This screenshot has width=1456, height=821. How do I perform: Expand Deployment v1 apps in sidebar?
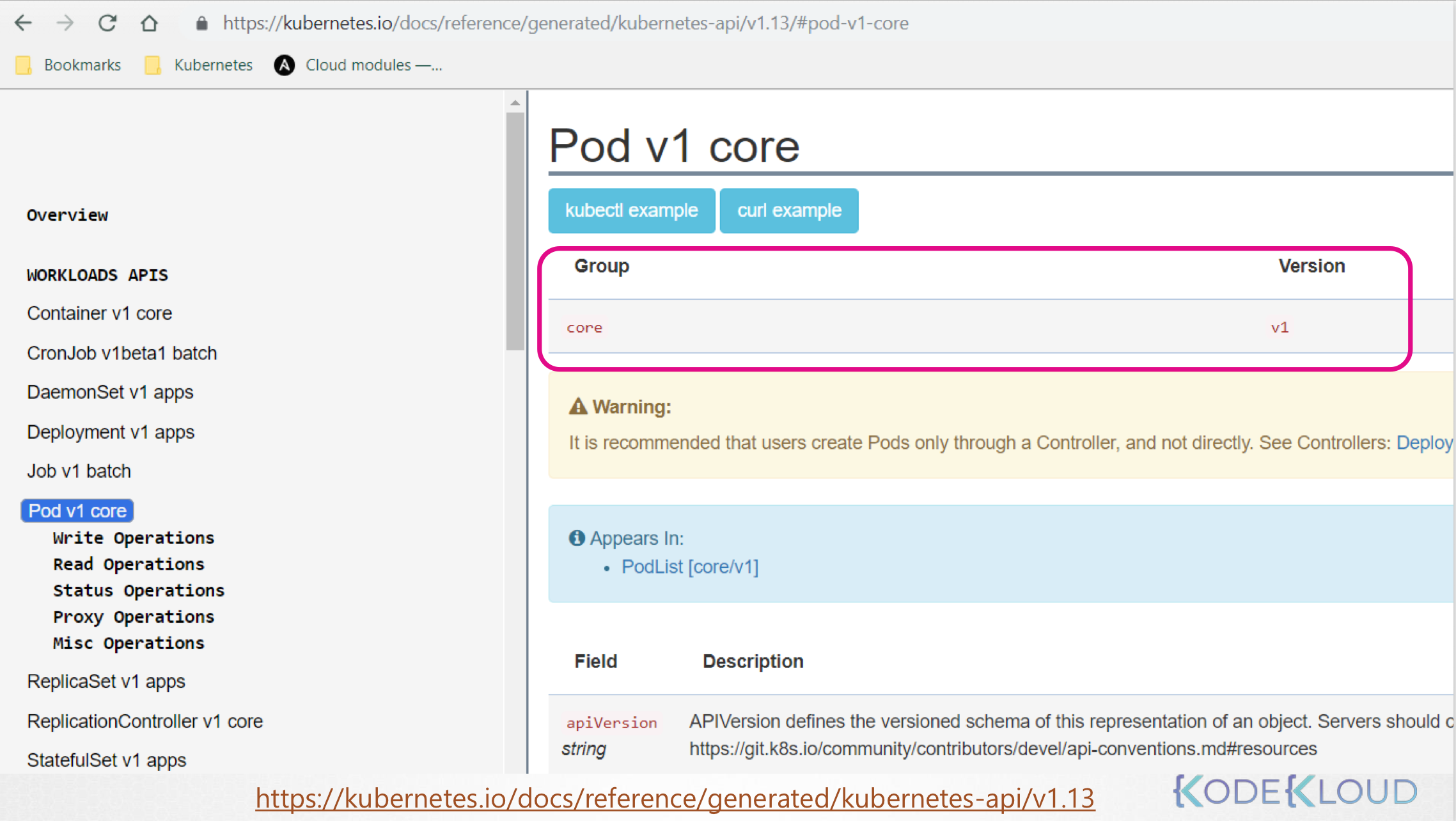coord(111,432)
